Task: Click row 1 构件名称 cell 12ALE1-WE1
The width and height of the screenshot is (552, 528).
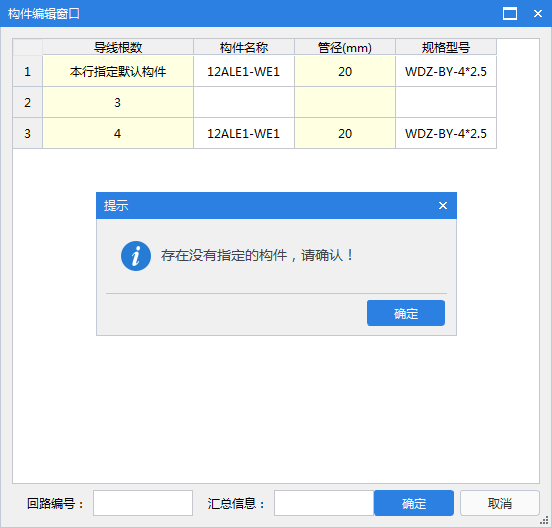Action: pos(244,71)
